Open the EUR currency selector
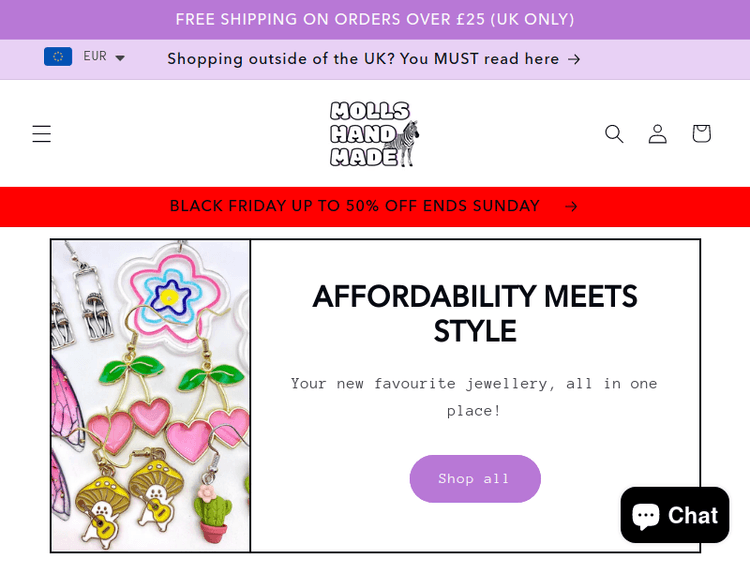The height and width of the screenshot is (563, 750). click(95, 57)
